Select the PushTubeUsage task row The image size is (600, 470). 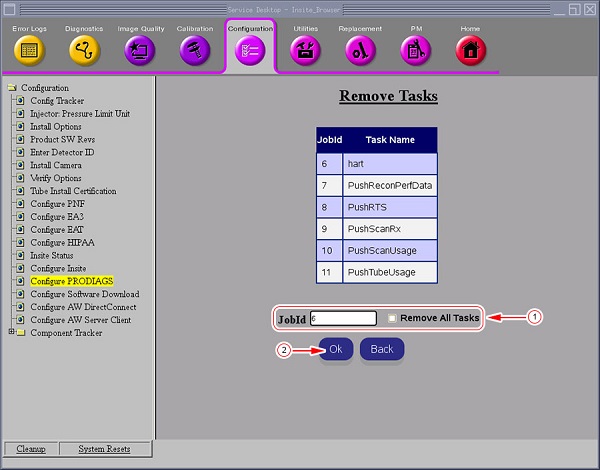point(388,272)
